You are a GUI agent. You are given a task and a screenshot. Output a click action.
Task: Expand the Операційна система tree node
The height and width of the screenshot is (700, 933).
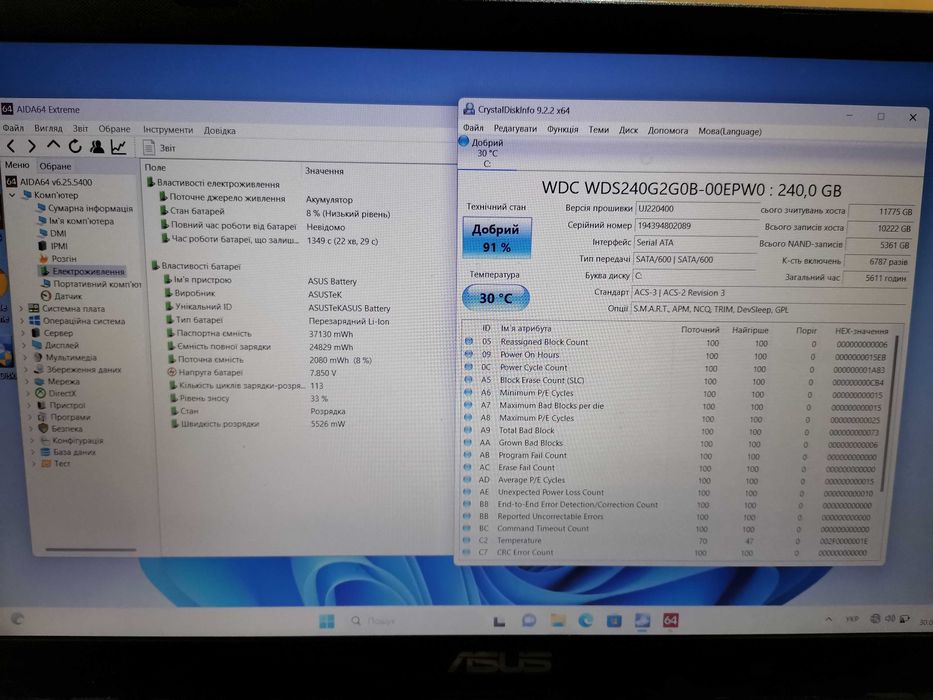point(22,321)
